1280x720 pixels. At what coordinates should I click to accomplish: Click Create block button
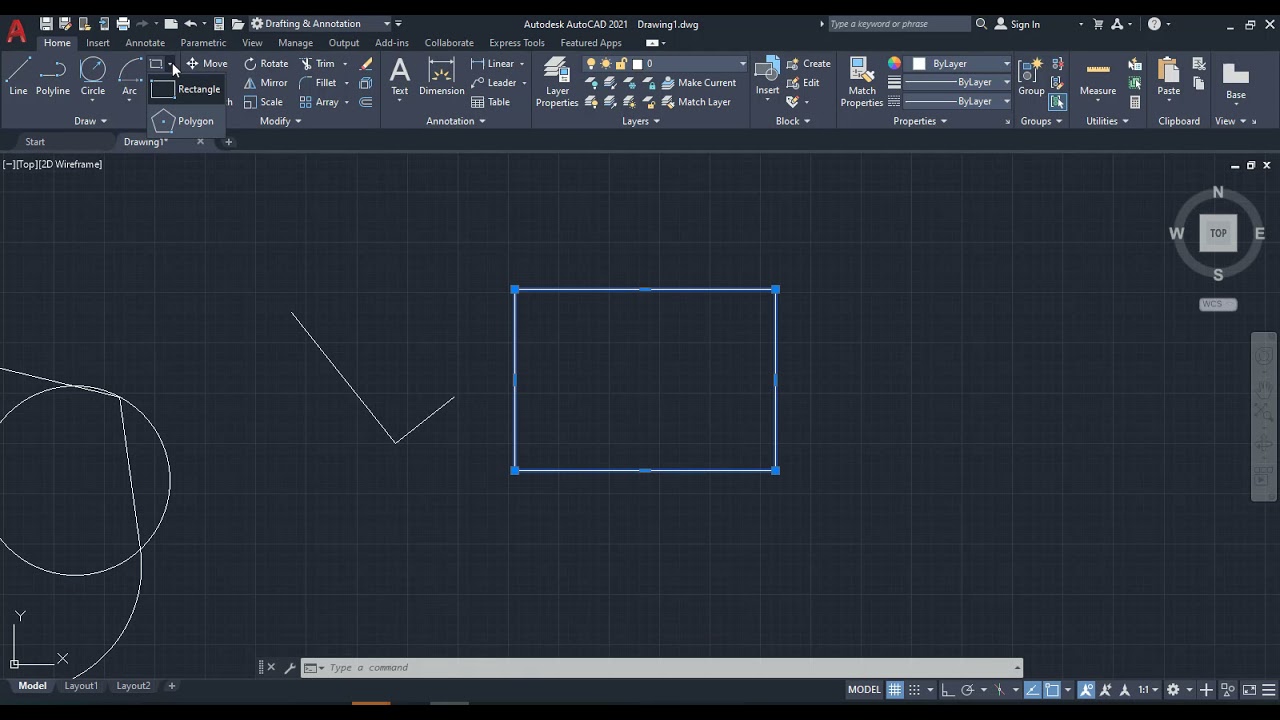pyautogui.click(x=808, y=63)
